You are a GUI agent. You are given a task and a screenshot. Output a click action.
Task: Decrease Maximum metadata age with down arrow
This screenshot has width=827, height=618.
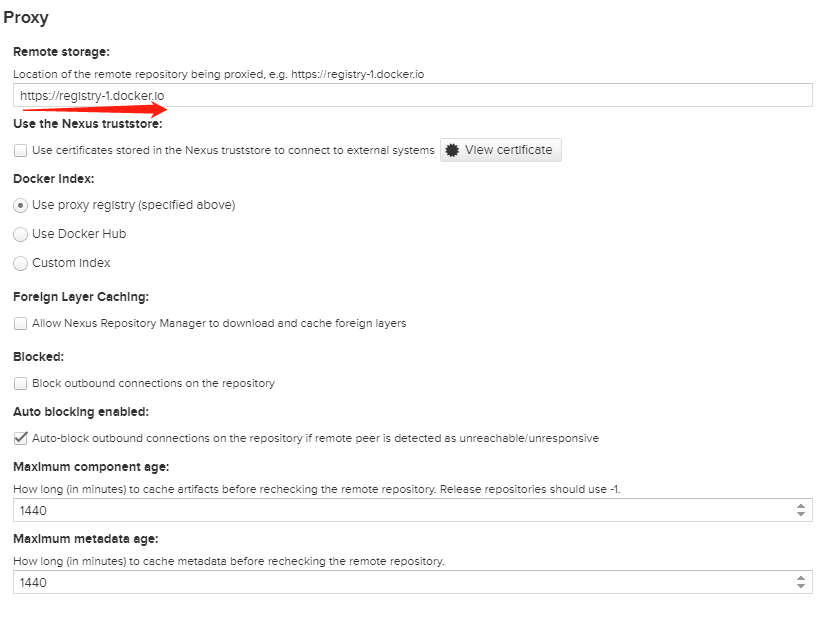801,586
